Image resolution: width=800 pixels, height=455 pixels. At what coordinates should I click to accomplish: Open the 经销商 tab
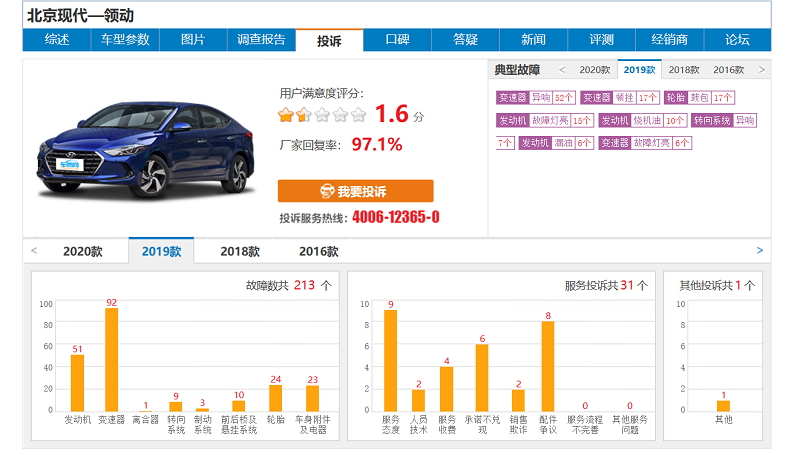[x=669, y=40]
